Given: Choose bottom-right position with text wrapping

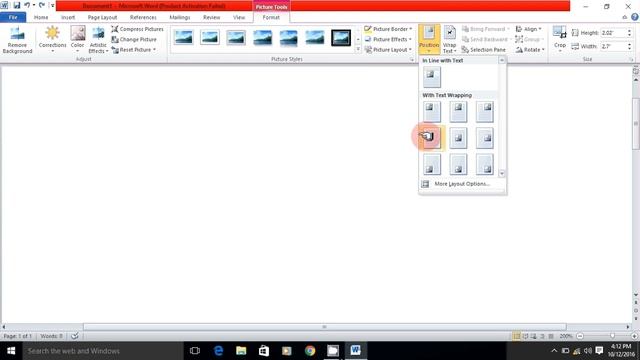Looking at the screenshot, I should (485, 164).
